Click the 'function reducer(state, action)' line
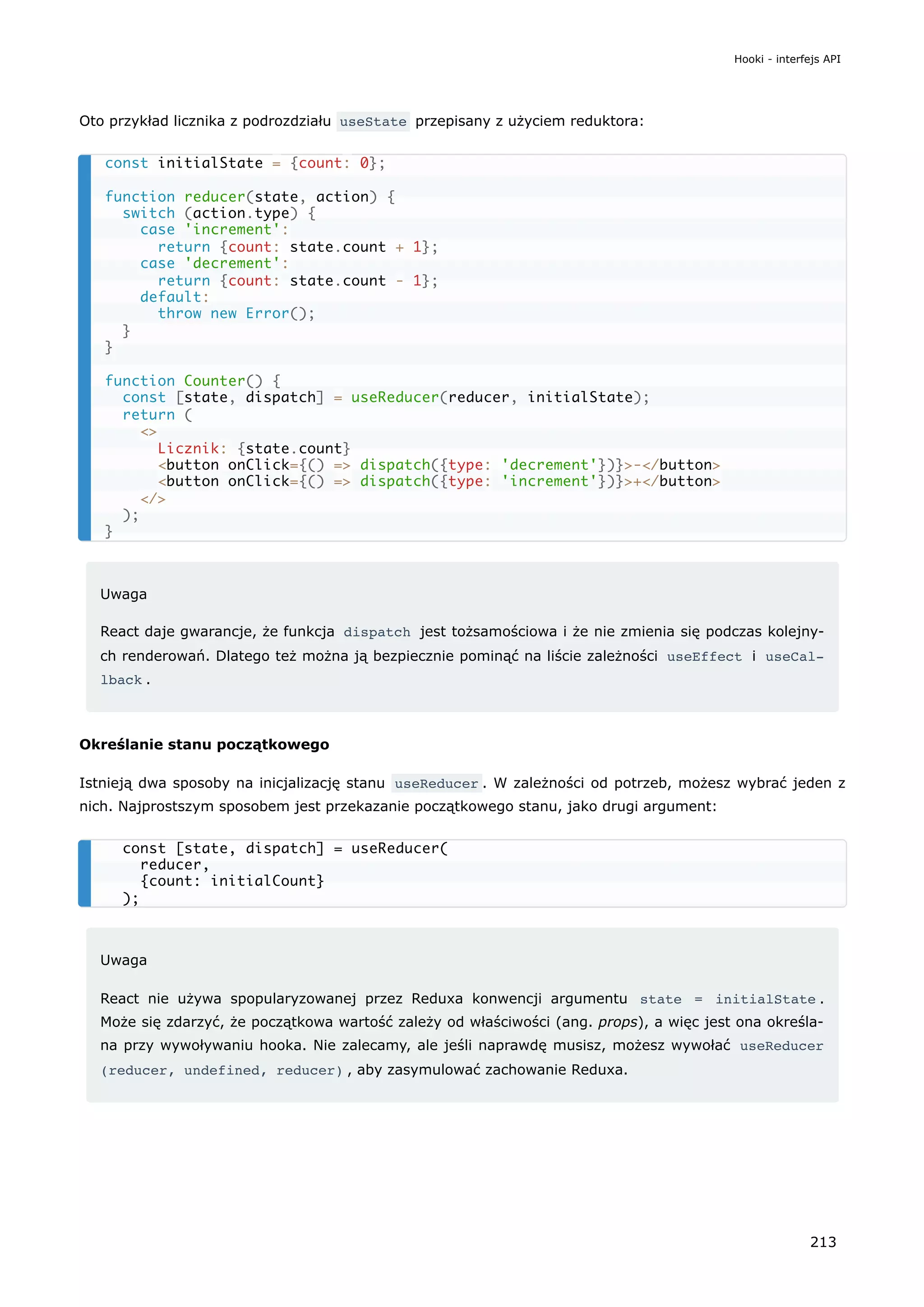 click(x=249, y=197)
